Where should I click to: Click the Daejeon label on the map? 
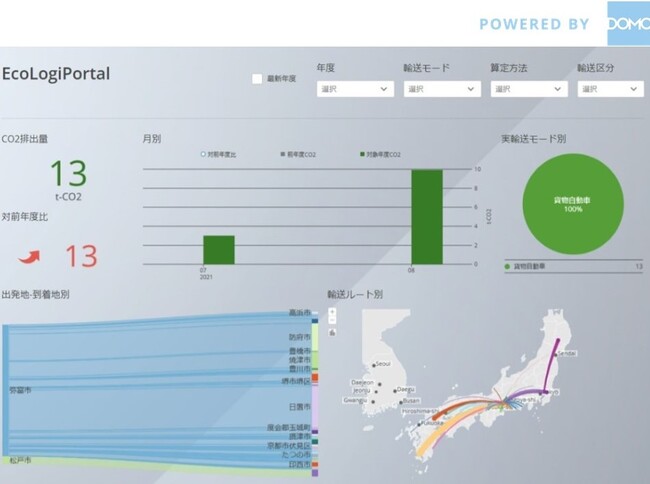point(362,382)
